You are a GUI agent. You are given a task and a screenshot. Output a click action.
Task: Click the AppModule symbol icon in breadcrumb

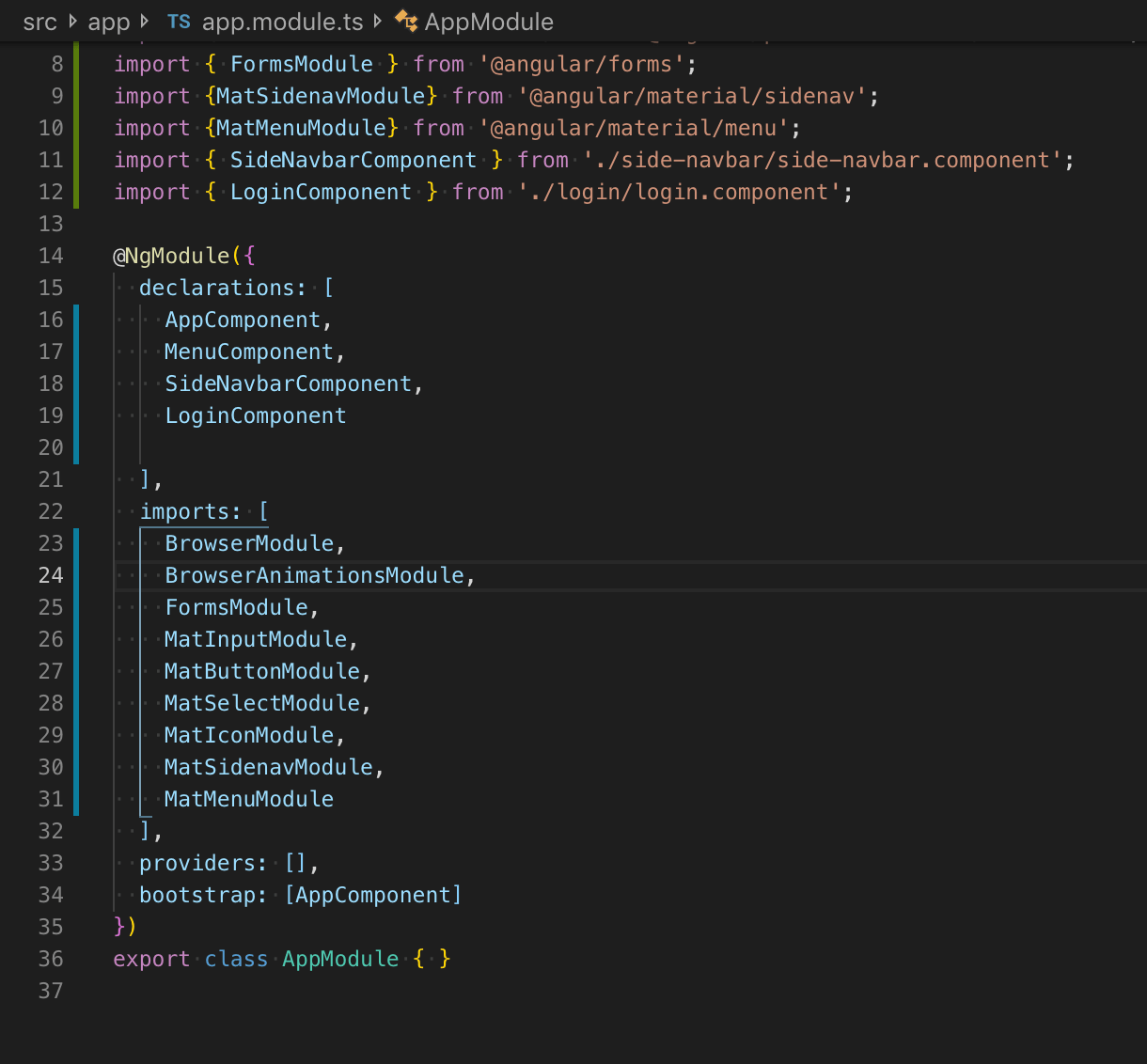(406, 21)
